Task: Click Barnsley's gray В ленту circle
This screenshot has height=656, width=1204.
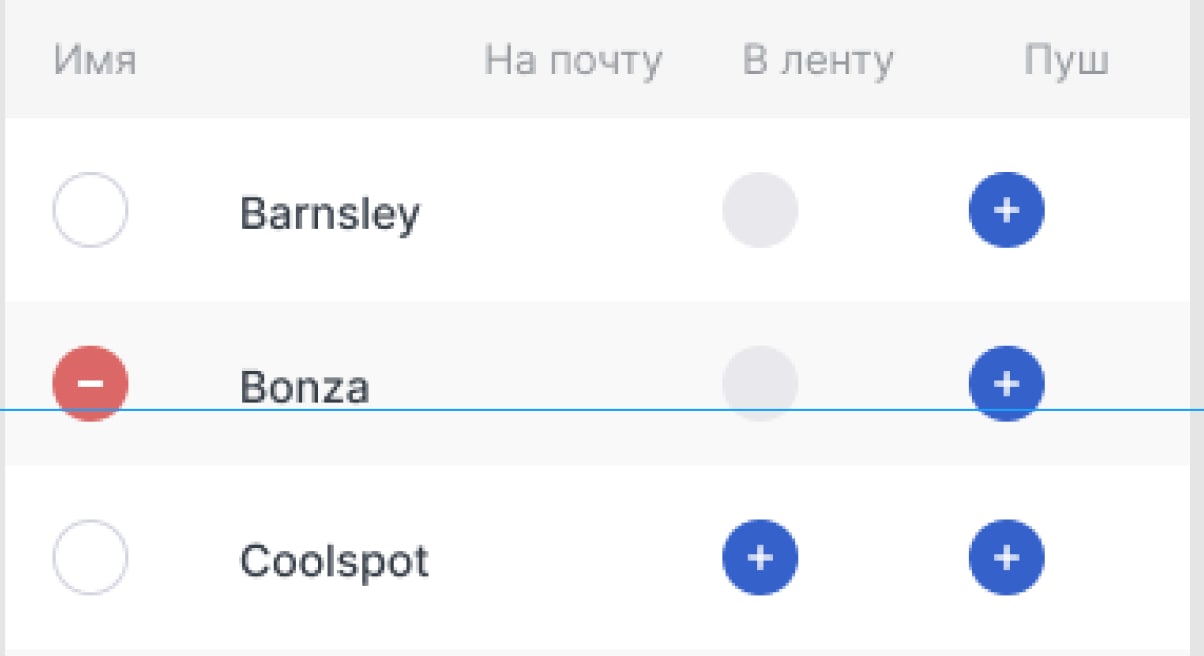Action: tap(760, 210)
